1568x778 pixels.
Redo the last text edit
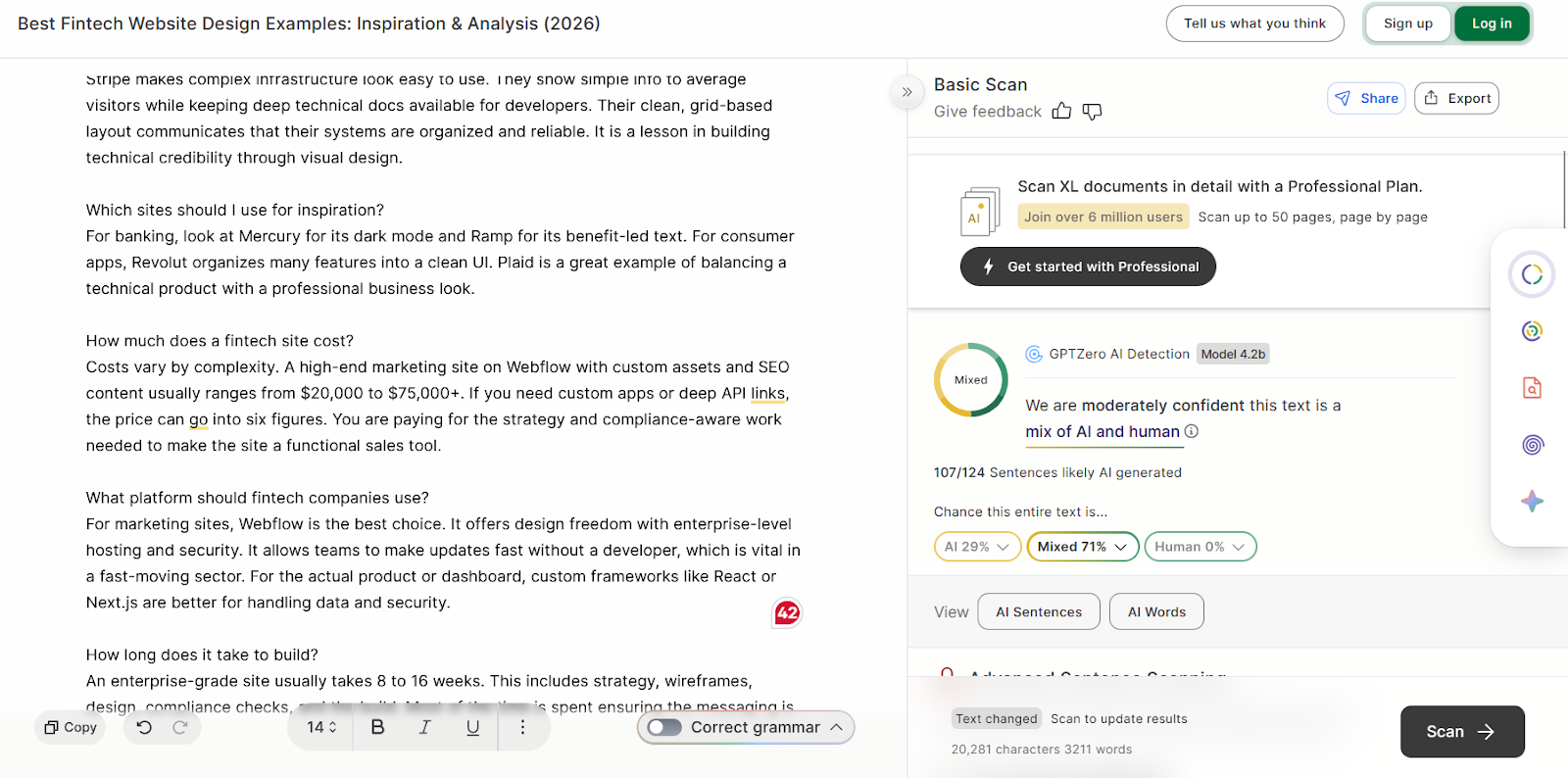(180, 727)
